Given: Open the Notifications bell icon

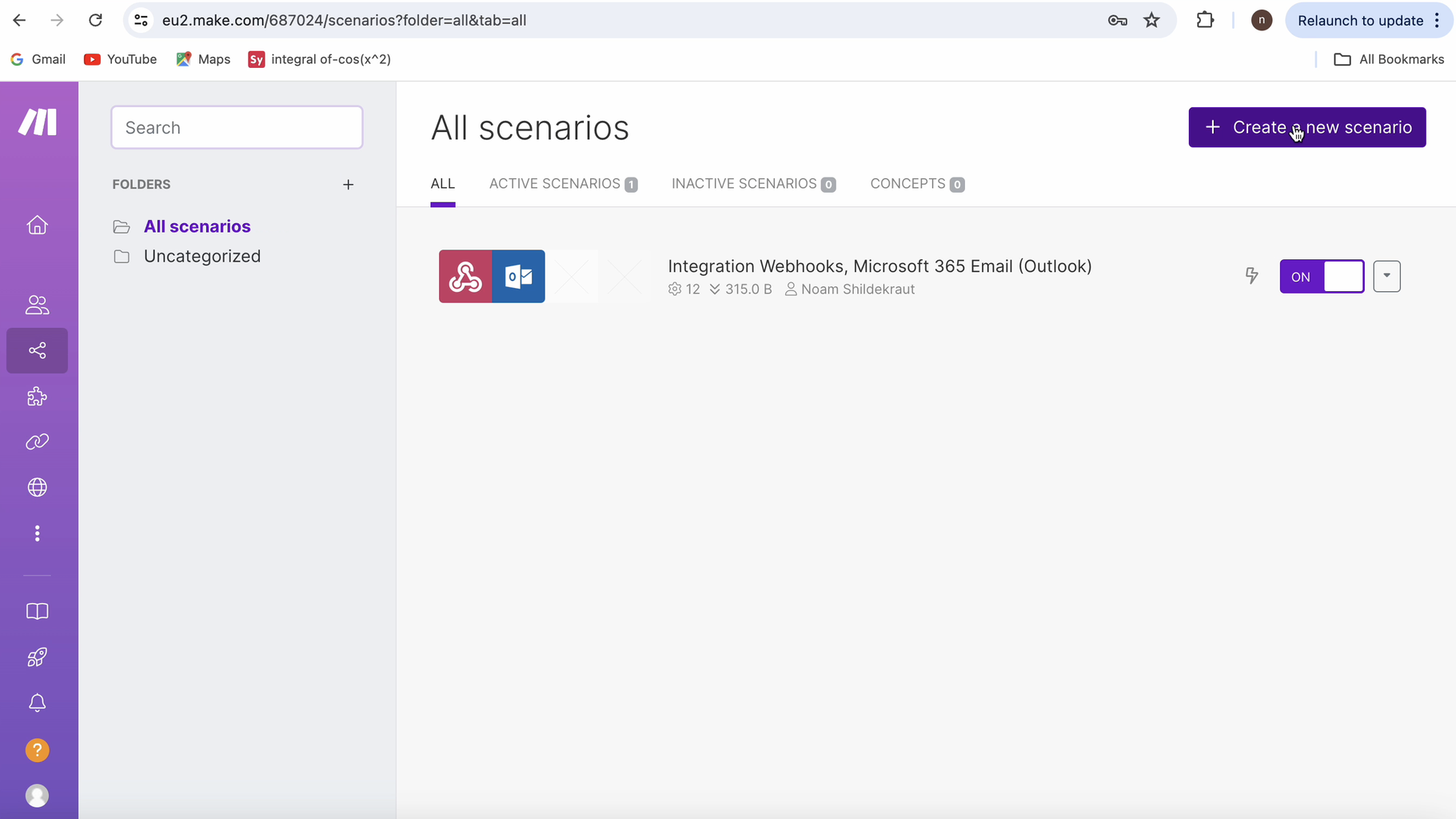Looking at the screenshot, I should (x=38, y=703).
